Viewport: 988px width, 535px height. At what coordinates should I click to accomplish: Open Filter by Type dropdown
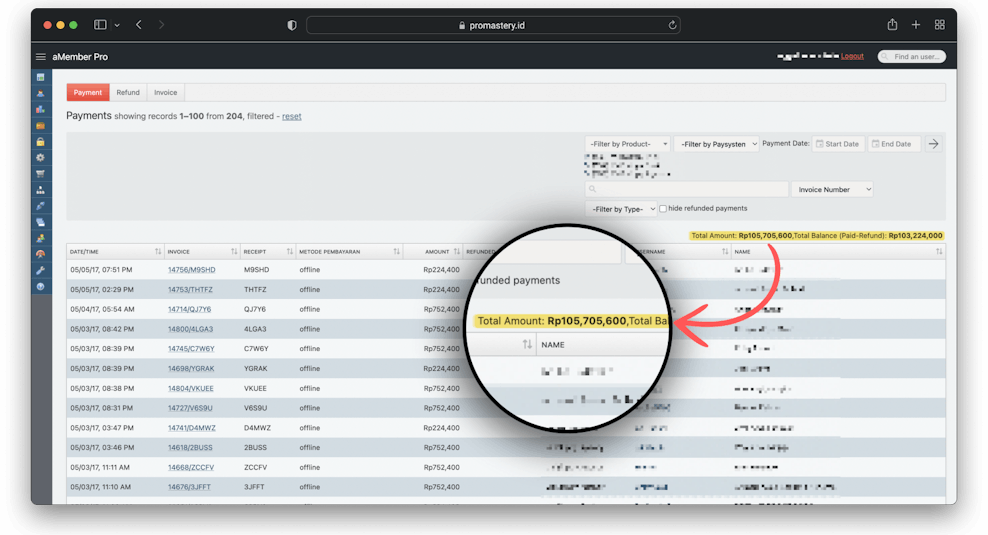click(x=621, y=209)
